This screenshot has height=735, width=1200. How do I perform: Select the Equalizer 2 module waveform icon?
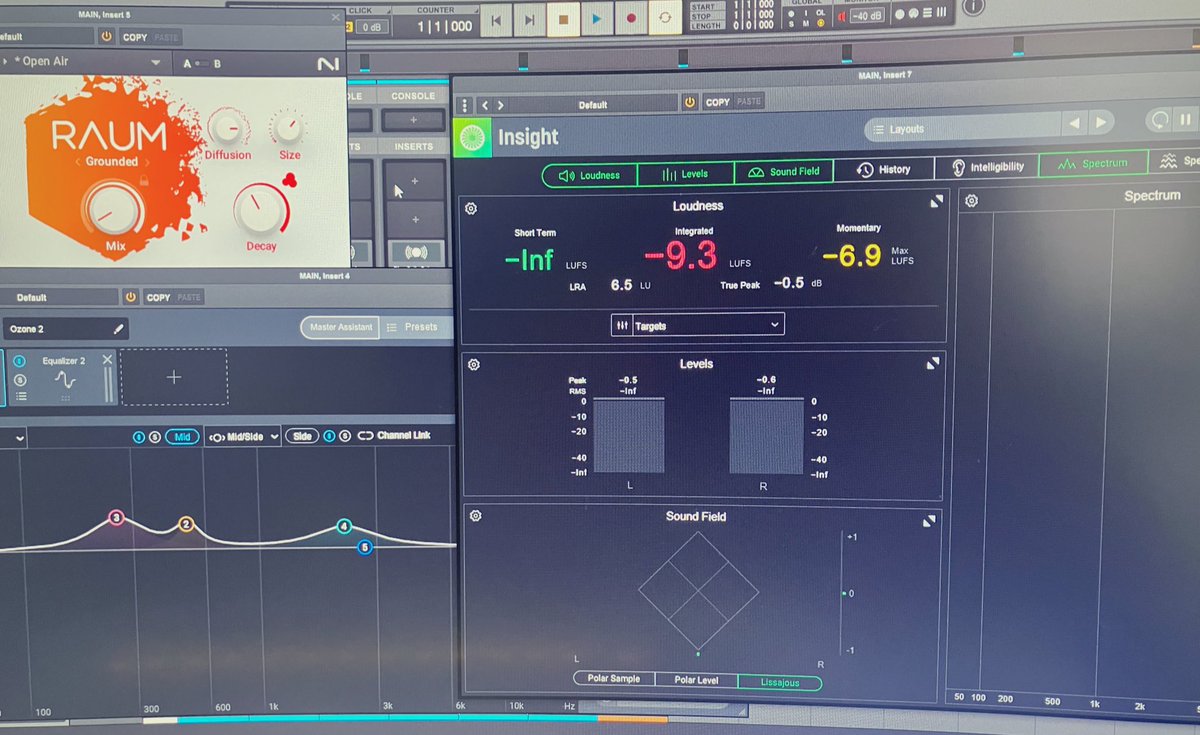pos(65,381)
